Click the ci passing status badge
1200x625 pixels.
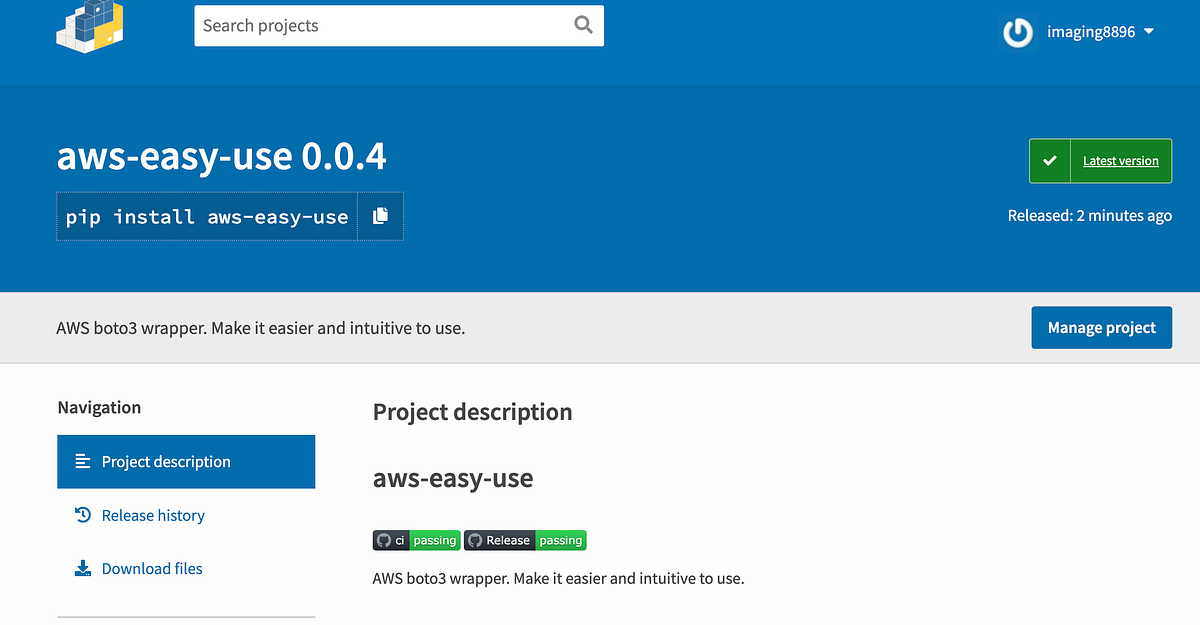click(416, 539)
